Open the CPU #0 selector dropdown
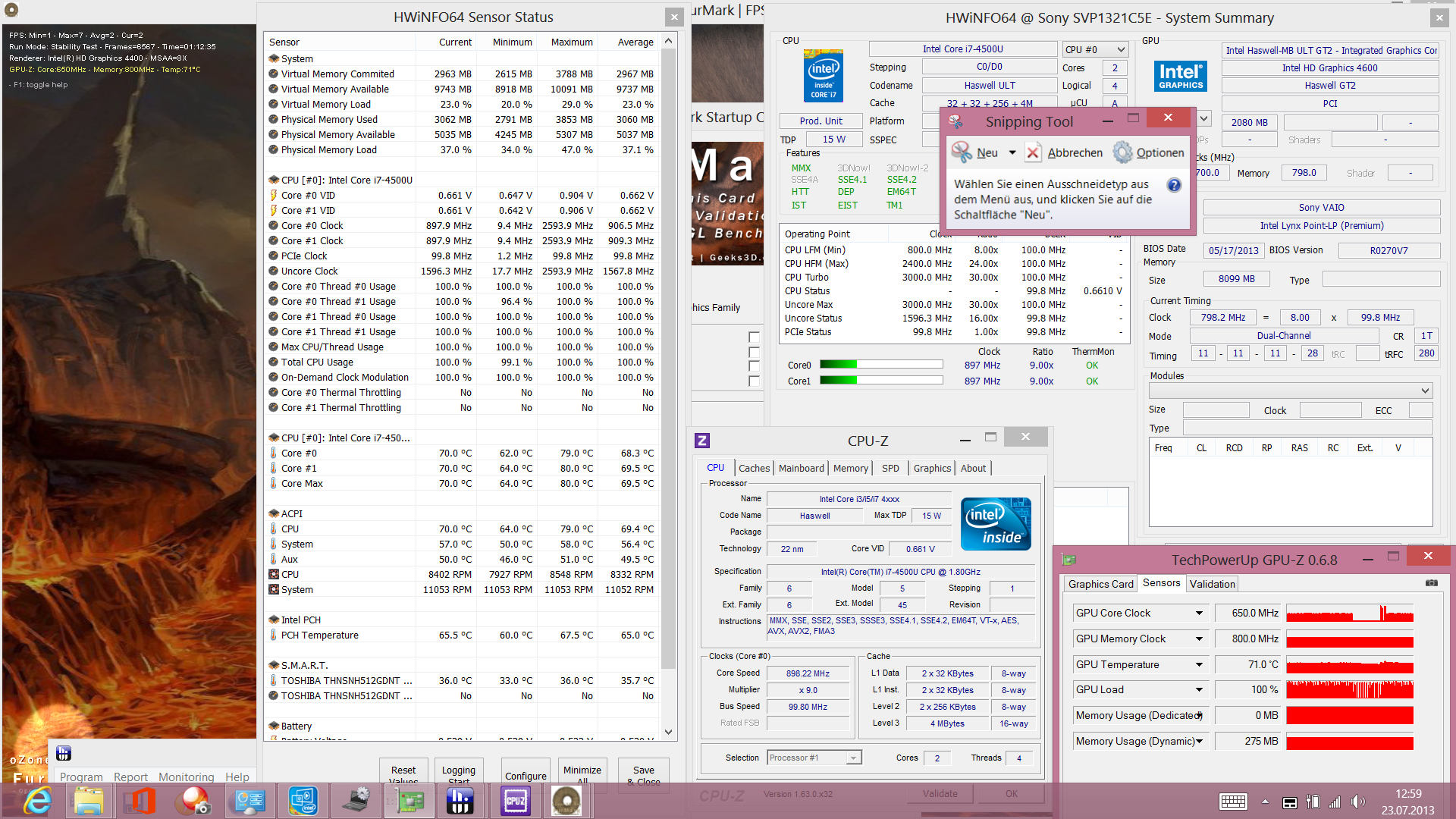1456x819 pixels. pyautogui.click(x=1095, y=49)
